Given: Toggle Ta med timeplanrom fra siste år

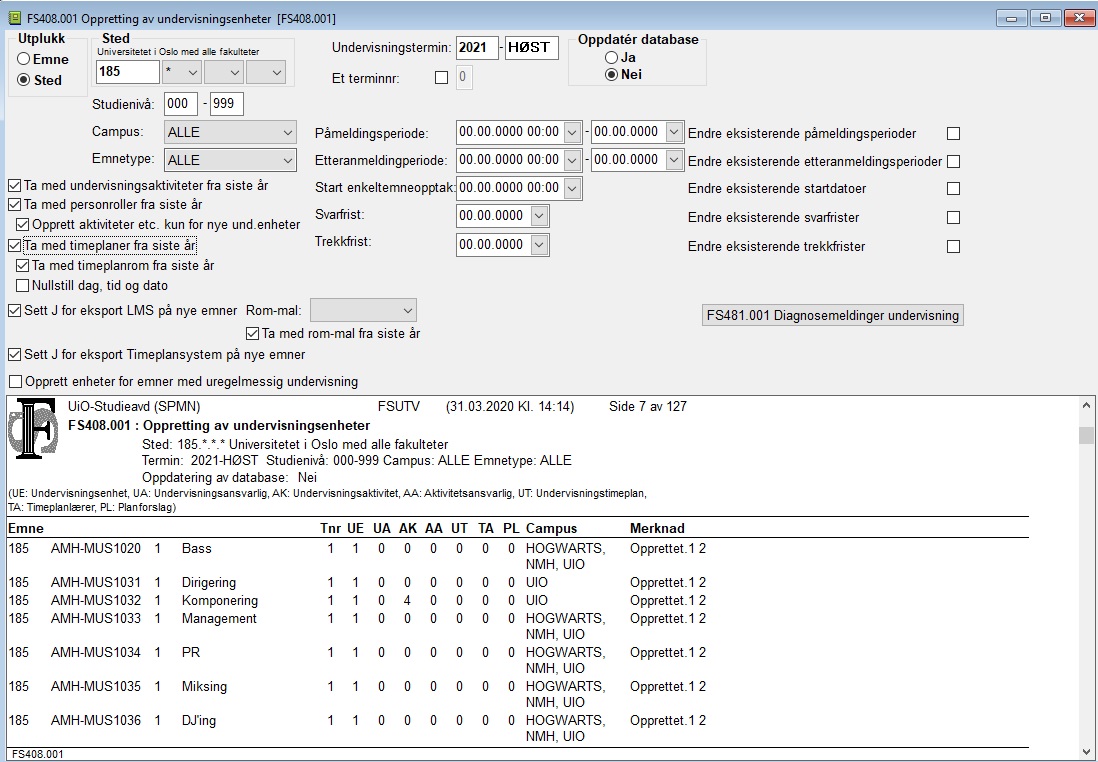Looking at the screenshot, I should [x=22, y=265].
